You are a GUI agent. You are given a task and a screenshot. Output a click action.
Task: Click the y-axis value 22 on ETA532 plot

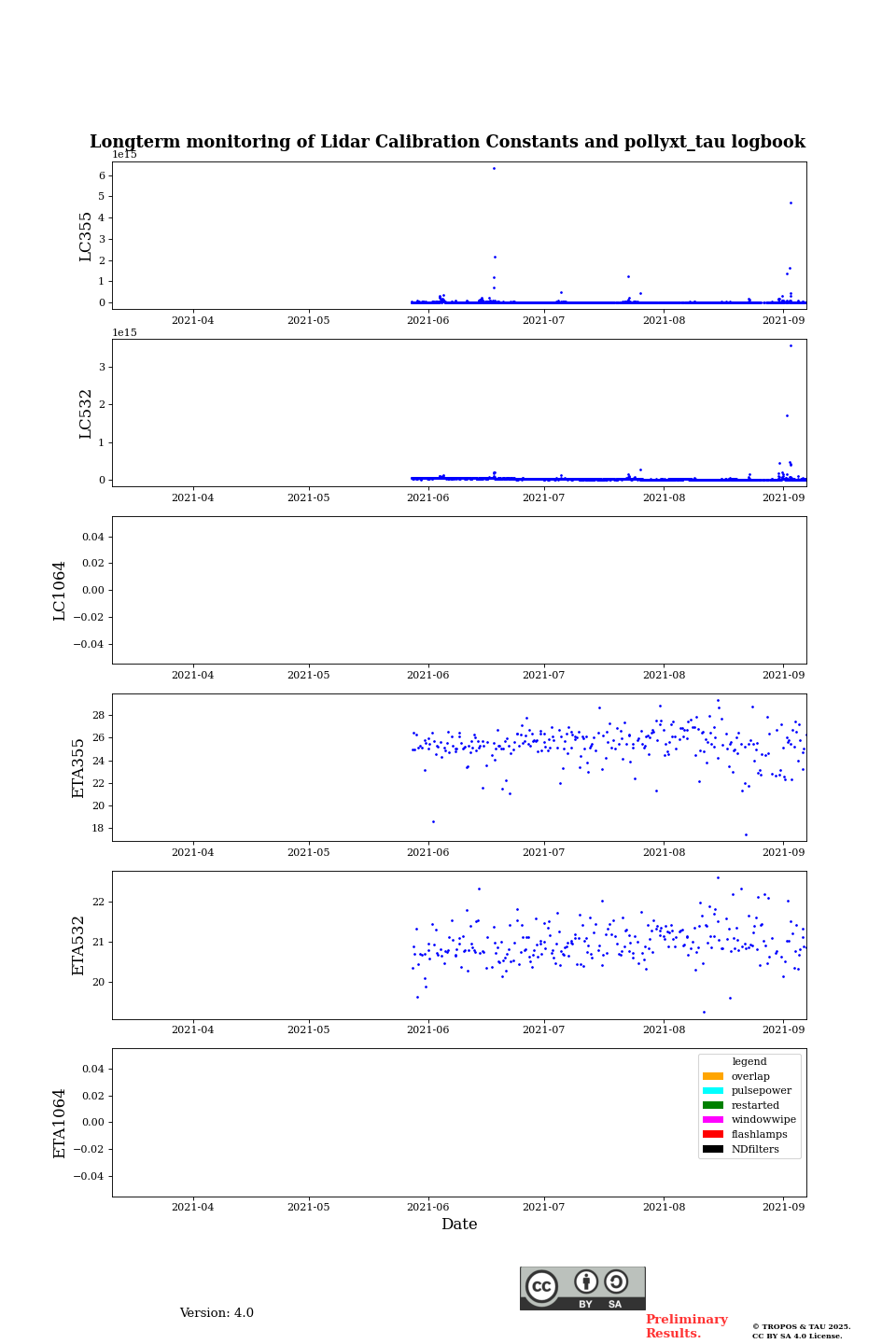[99, 902]
